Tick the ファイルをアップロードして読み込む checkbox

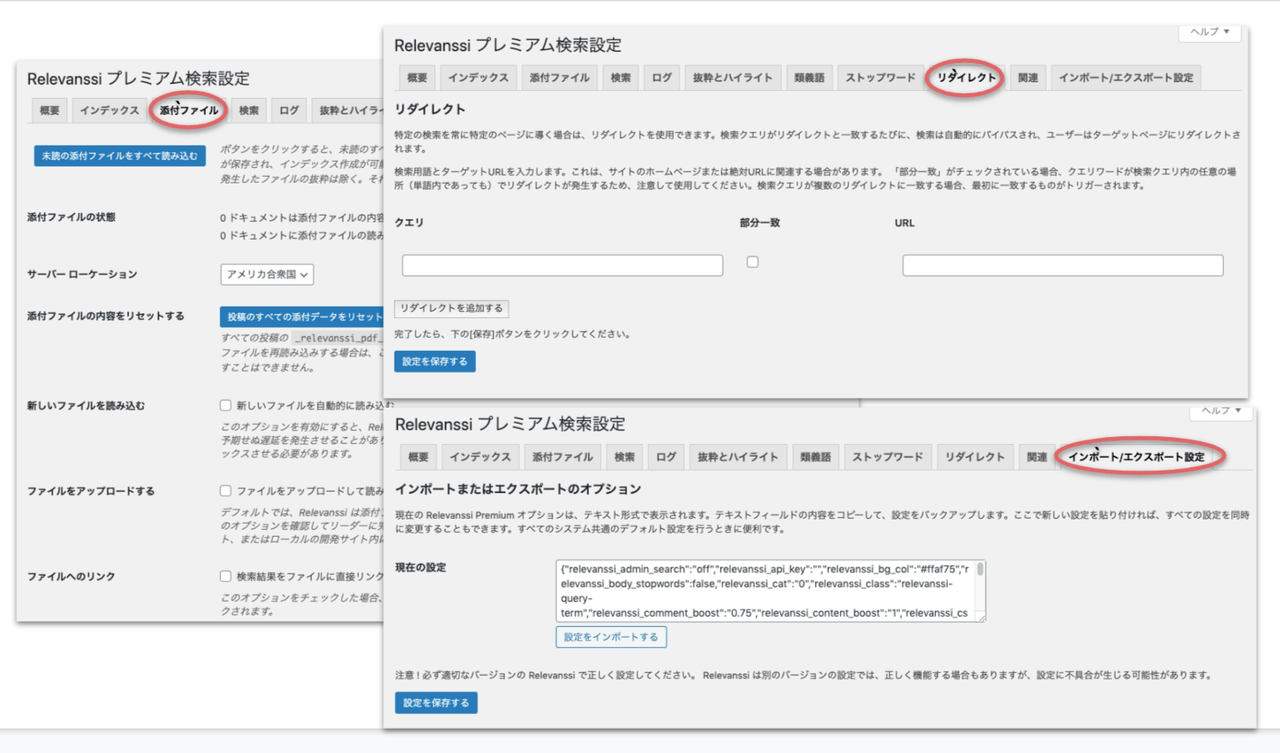tap(226, 491)
